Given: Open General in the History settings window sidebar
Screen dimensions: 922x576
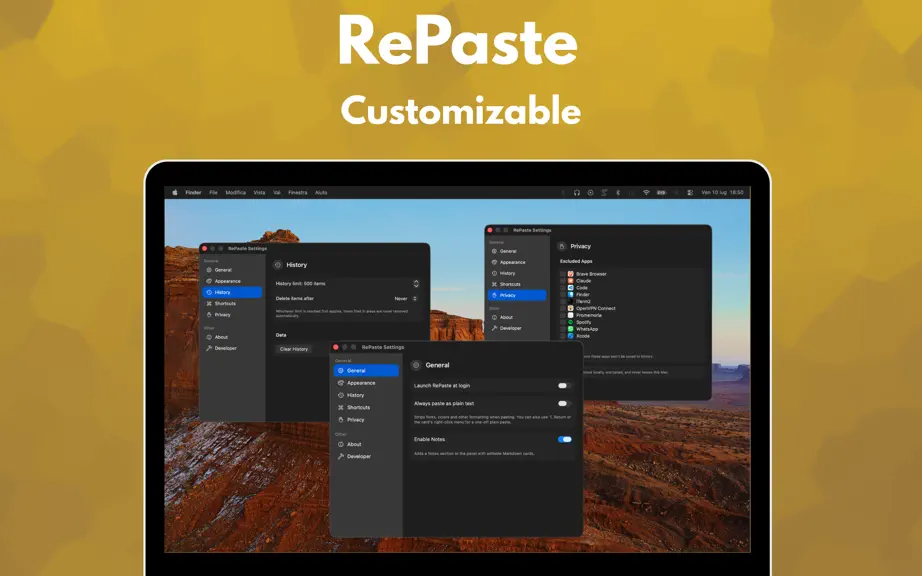Looking at the screenshot, I should [232, 270].
